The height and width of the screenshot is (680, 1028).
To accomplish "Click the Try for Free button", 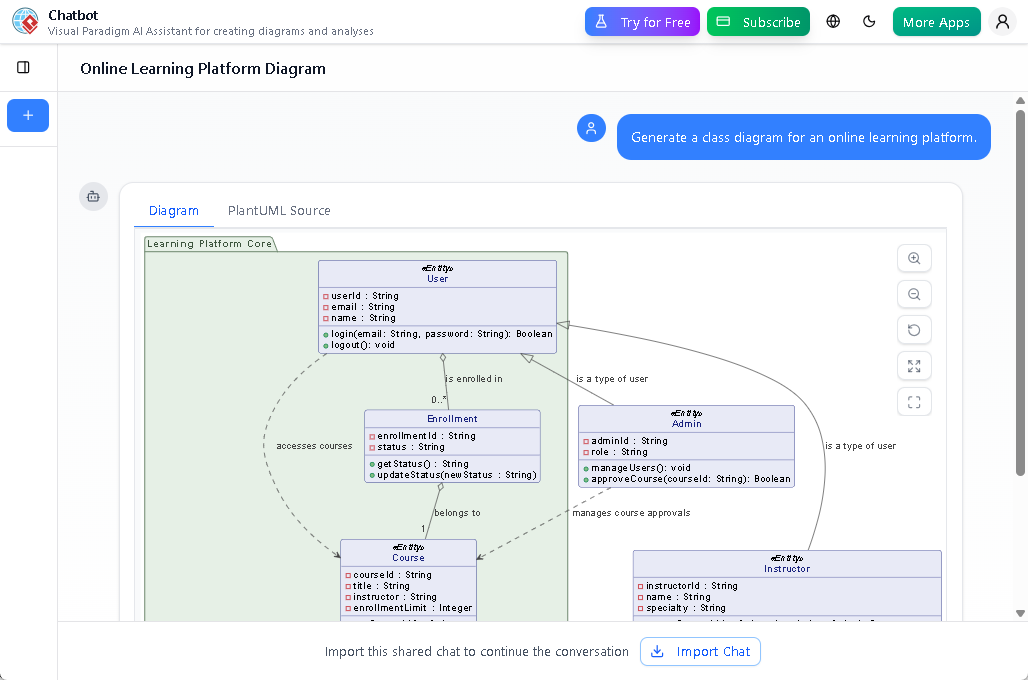I will coord(642,21).
